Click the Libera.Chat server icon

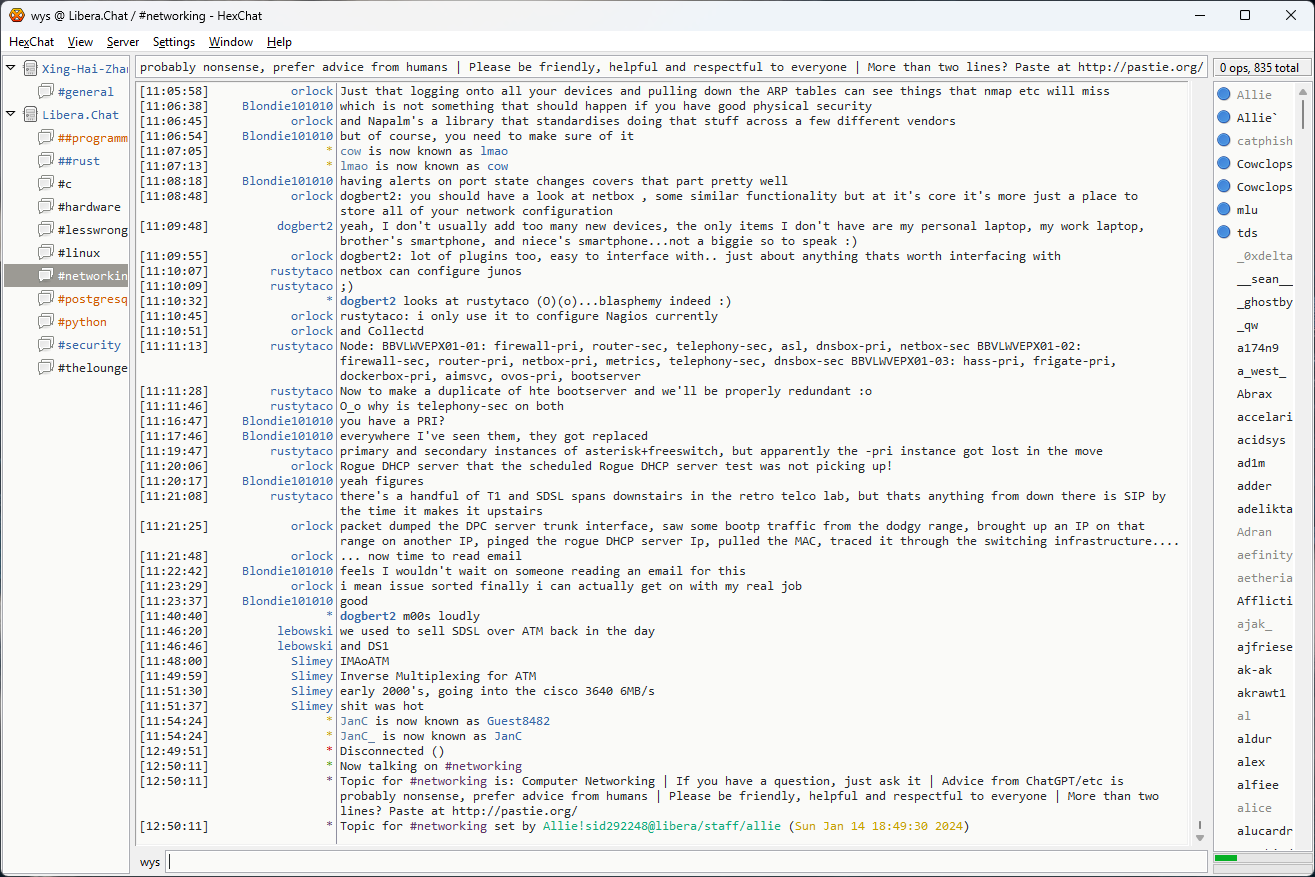click(31, 115)
